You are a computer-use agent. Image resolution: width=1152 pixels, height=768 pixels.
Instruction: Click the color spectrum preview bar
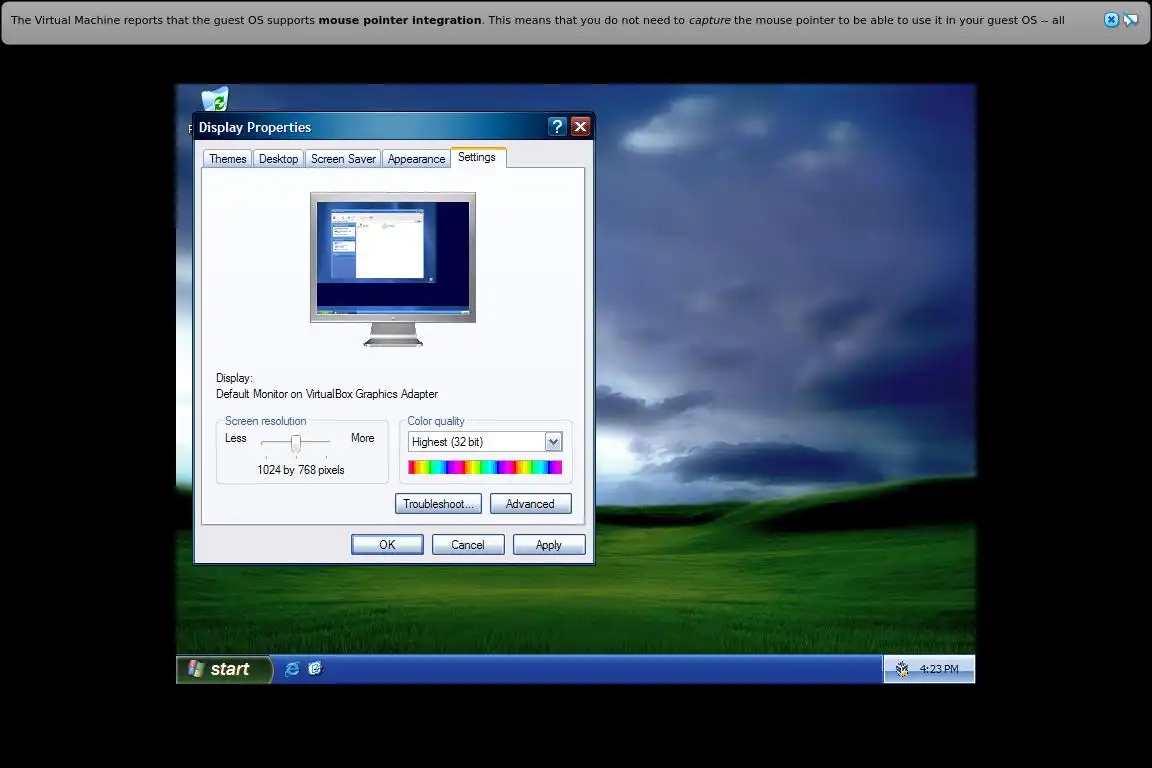click(x=485, y=467)
